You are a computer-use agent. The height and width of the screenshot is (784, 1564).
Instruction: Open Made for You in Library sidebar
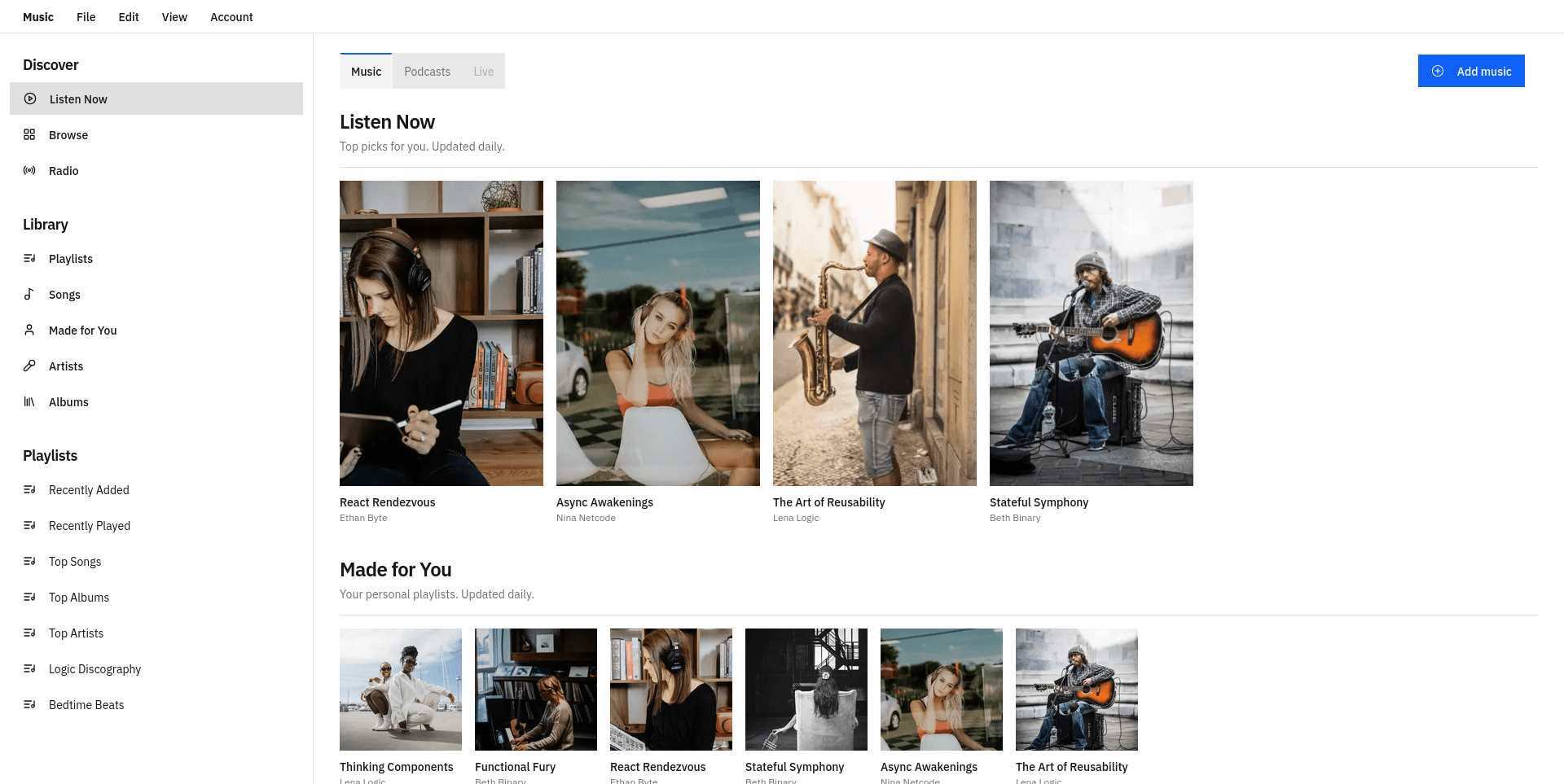pos(156,330)
